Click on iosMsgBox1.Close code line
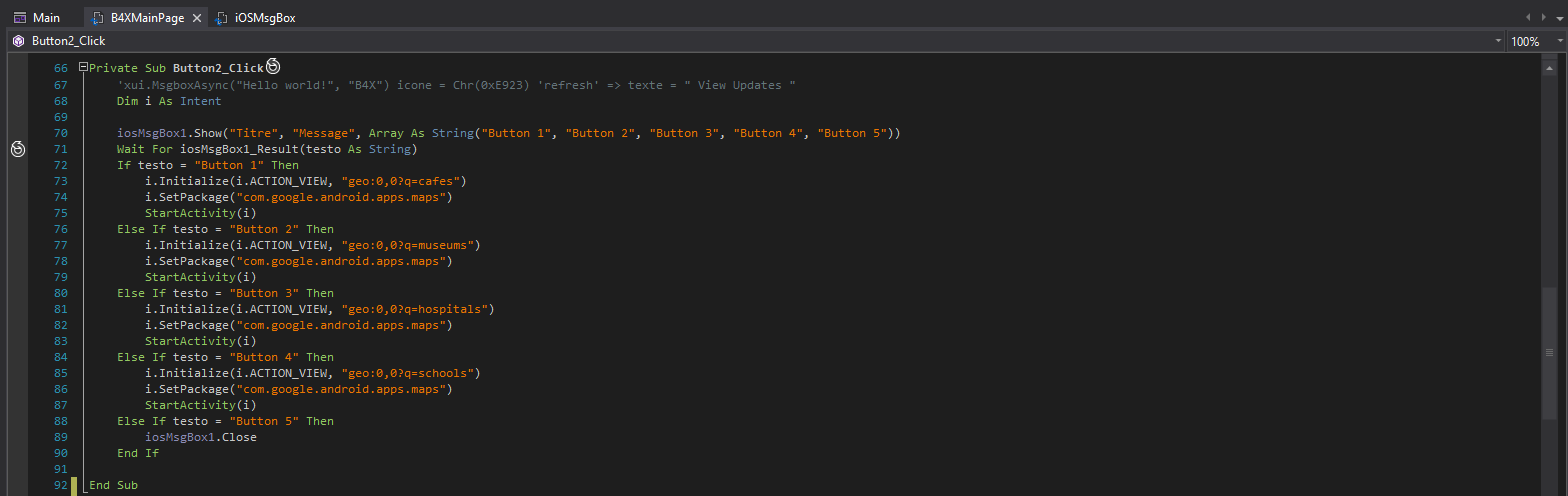 (200, 437)
